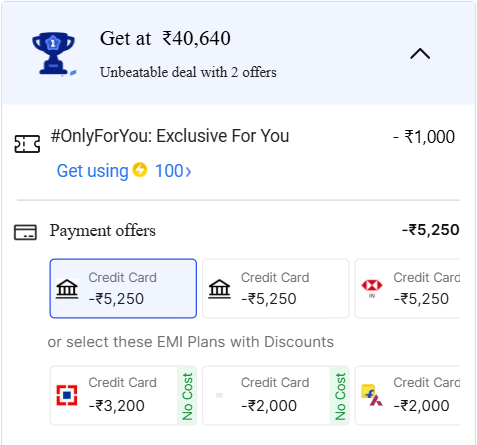Select the highlighted first Credit Card -₹5,250 offer
Image resolution: width=477 pixels, height=445 pixels.
pyautogui.click(x=123, y=288)
